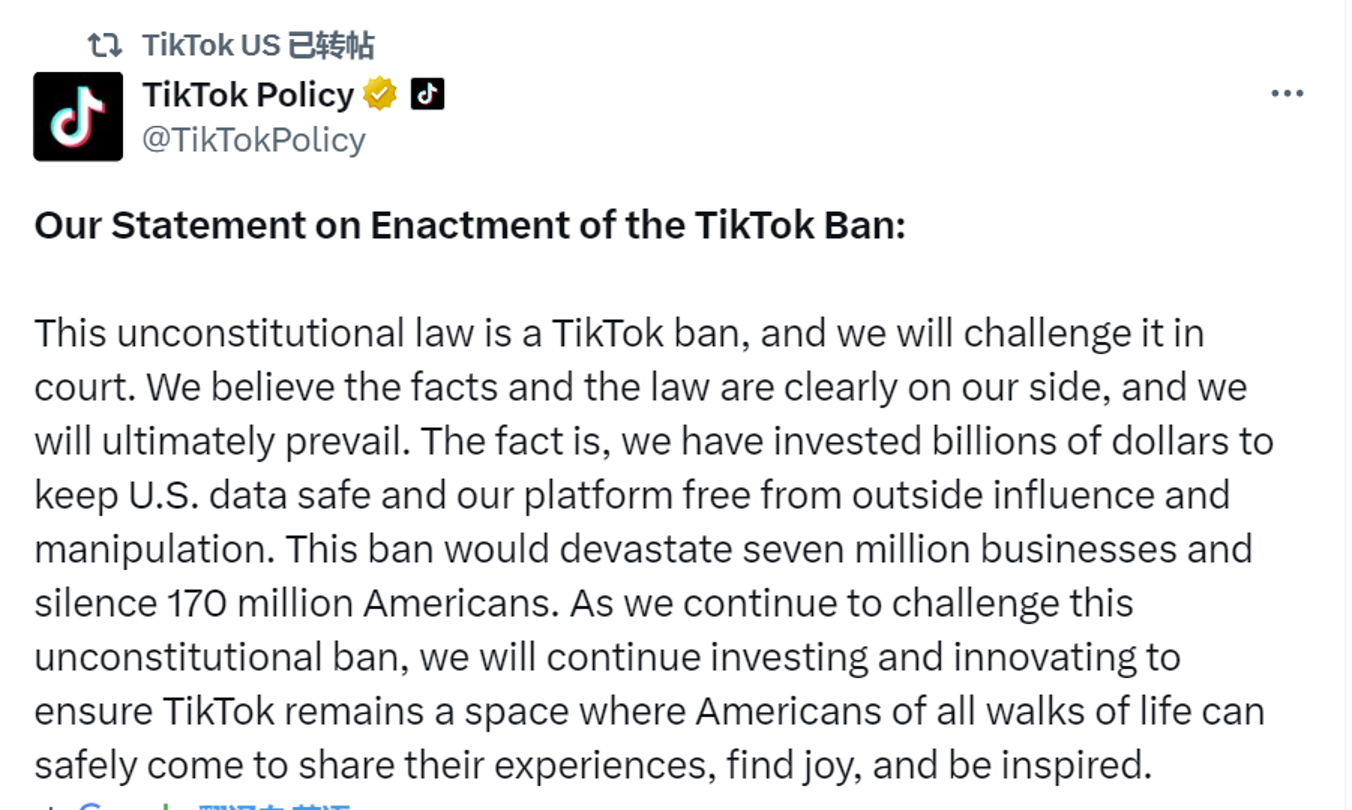
Task: Open the @TikTokPolicy handle link
Action: 254,139
